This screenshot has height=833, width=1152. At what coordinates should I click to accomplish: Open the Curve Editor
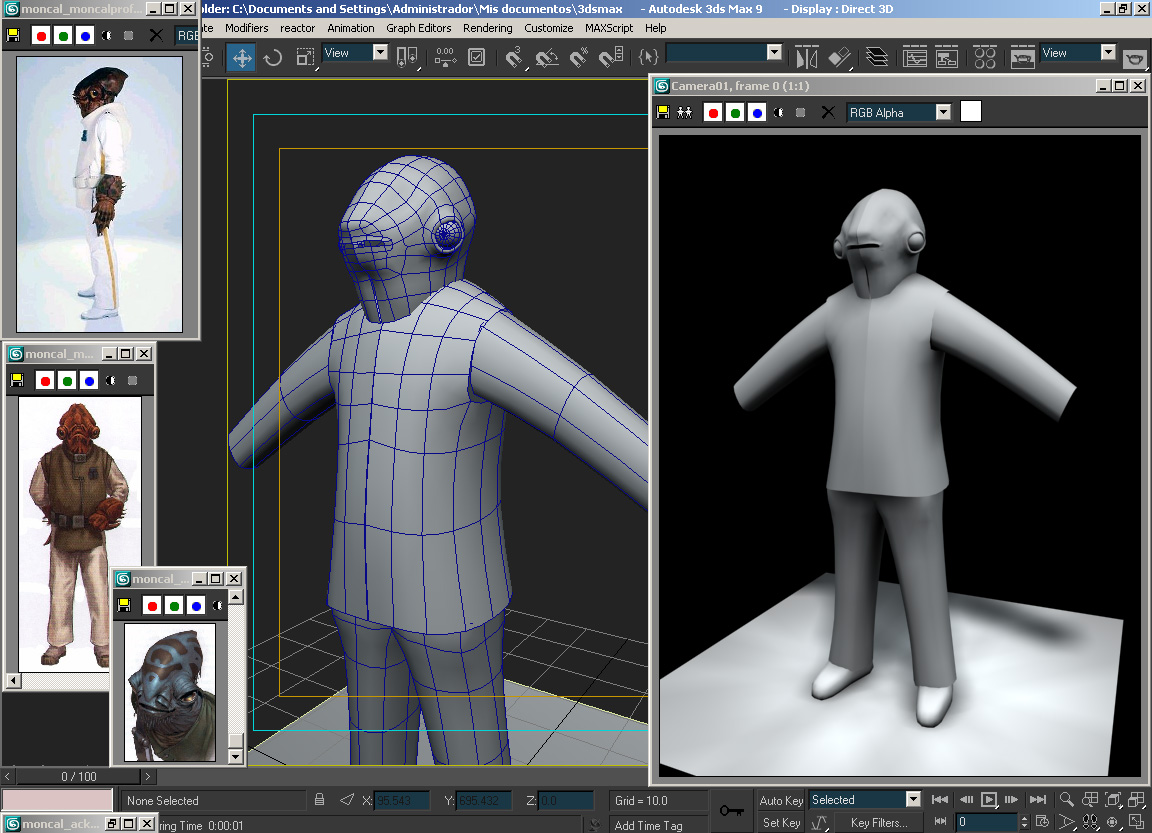[x=915, y=57]
